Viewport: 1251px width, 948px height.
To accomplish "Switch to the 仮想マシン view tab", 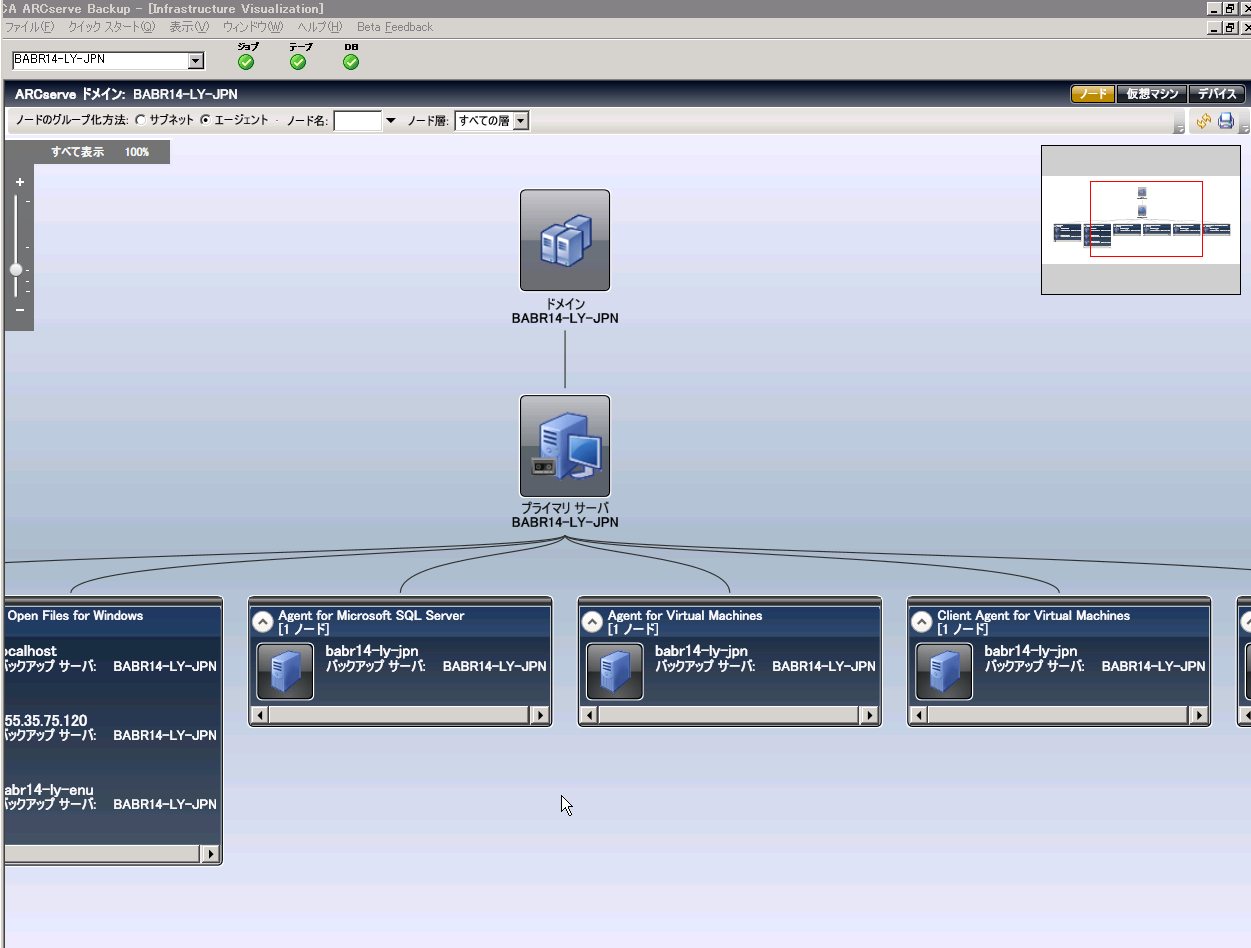I will point(1152,94).
